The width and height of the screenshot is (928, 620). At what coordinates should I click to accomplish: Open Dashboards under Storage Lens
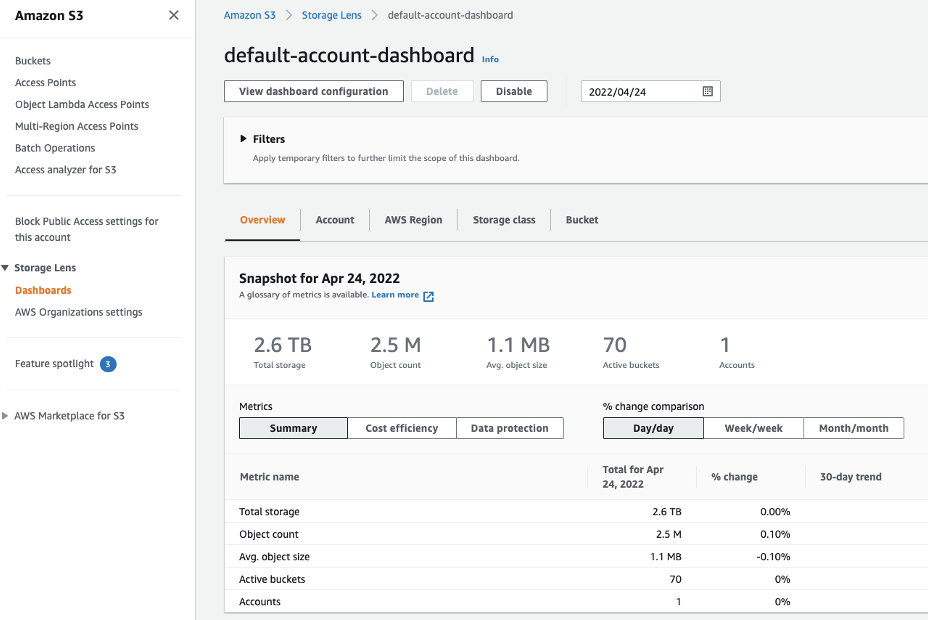coord(43,290)
